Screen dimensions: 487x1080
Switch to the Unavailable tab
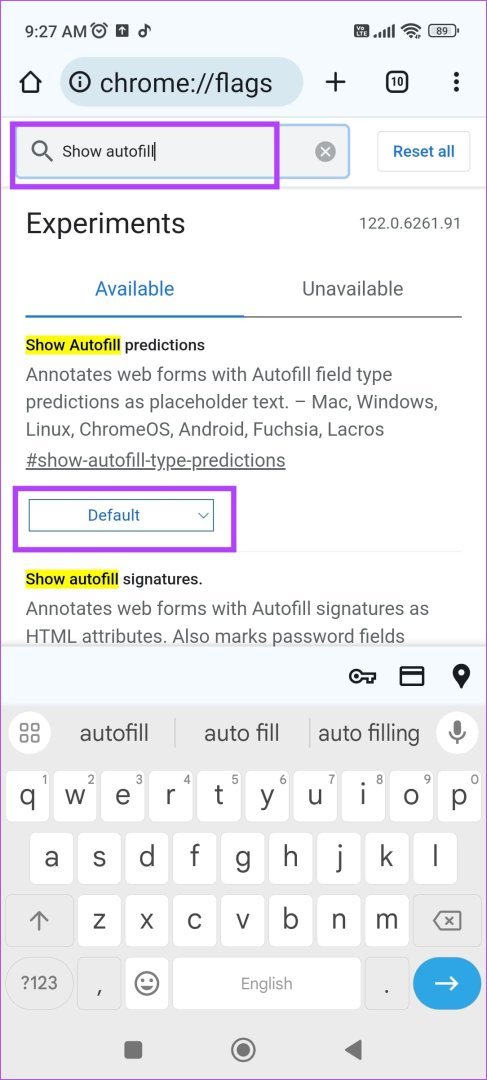click(353, 289)
